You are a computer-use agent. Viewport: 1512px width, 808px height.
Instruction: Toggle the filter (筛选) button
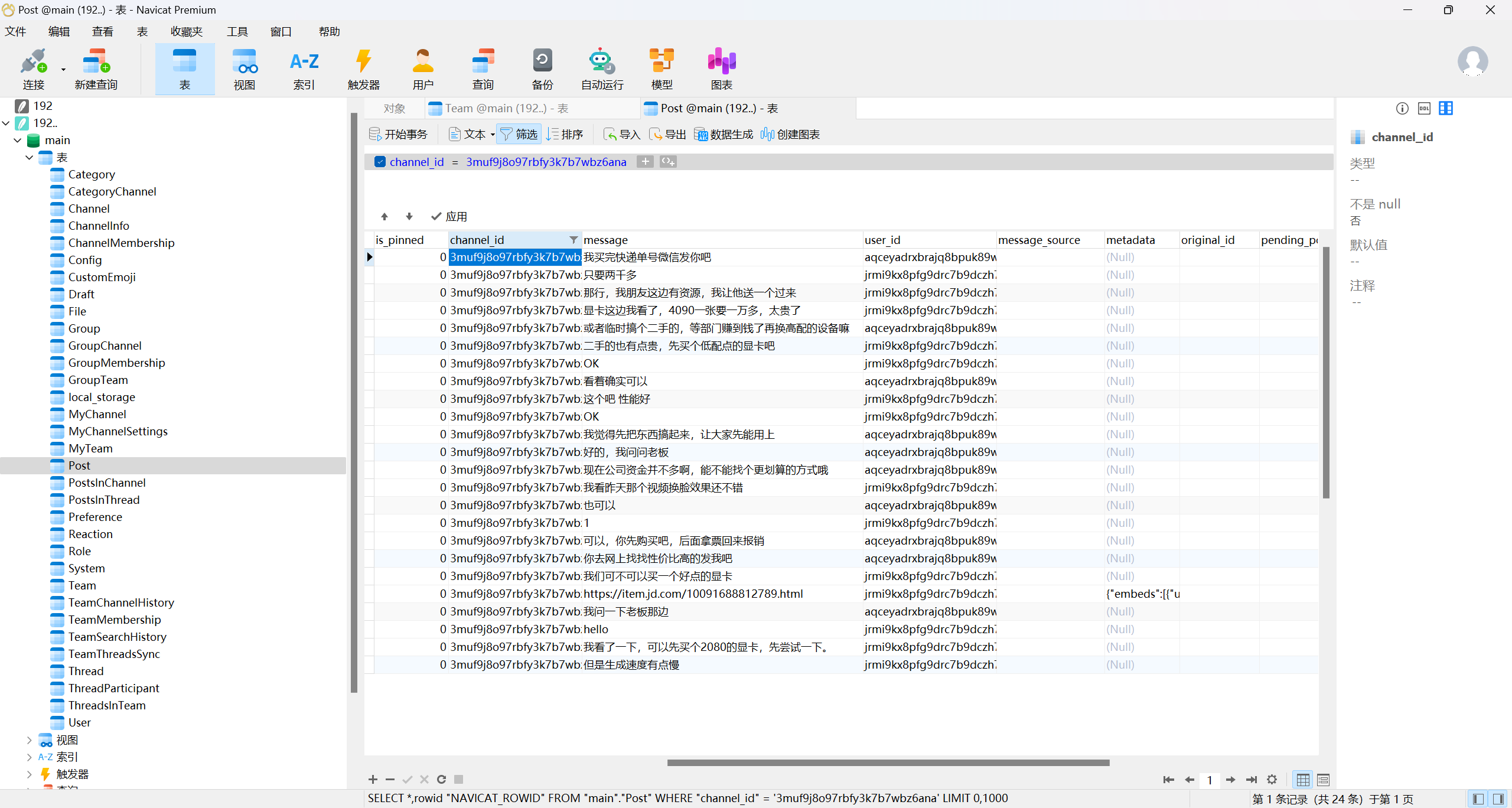click(x=519, y=135)
